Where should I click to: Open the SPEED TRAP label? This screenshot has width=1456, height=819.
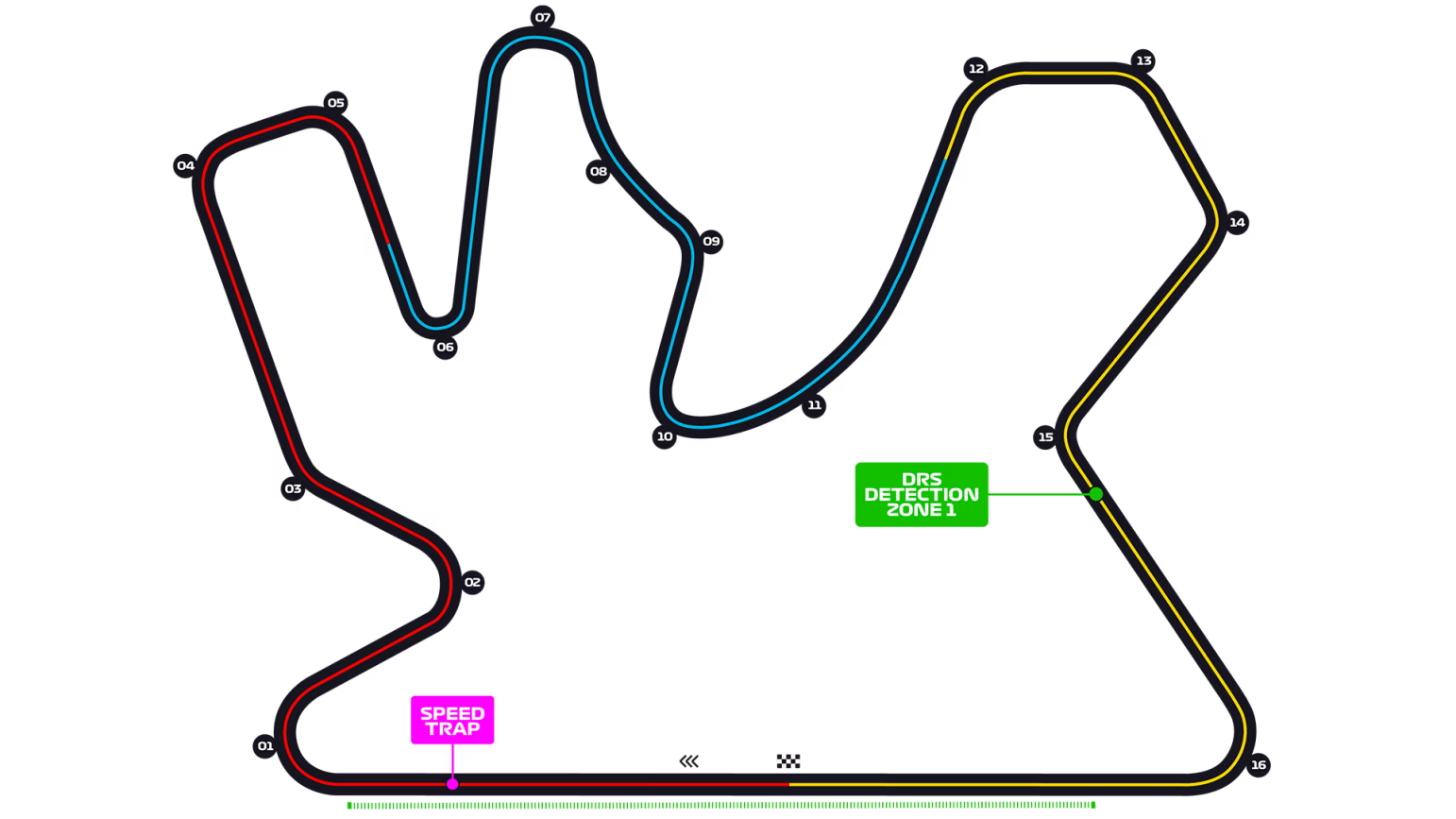(452, 721)
